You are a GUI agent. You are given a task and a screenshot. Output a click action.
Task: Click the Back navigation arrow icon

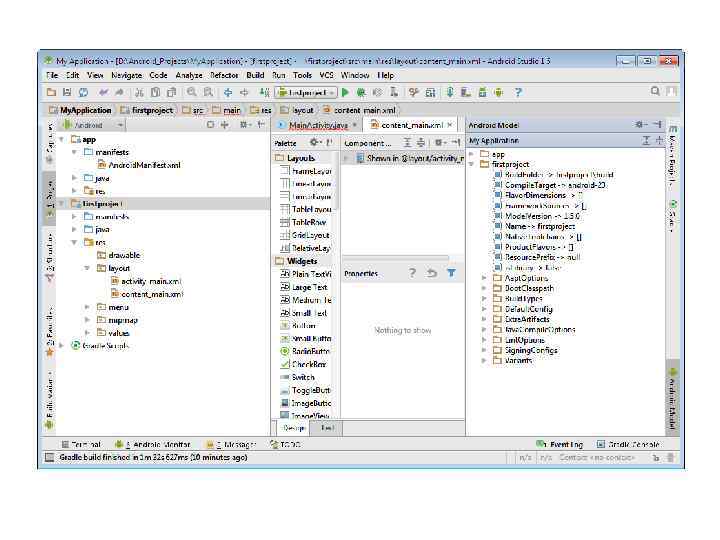(x=228, y=93)
